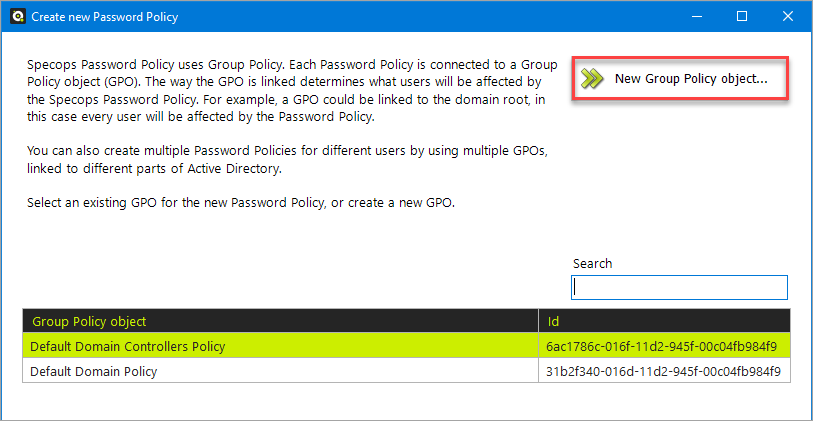This screenshot has height=421, width=813.
Task: Click the Specops icon in the title bar
Action: point(18,17)
